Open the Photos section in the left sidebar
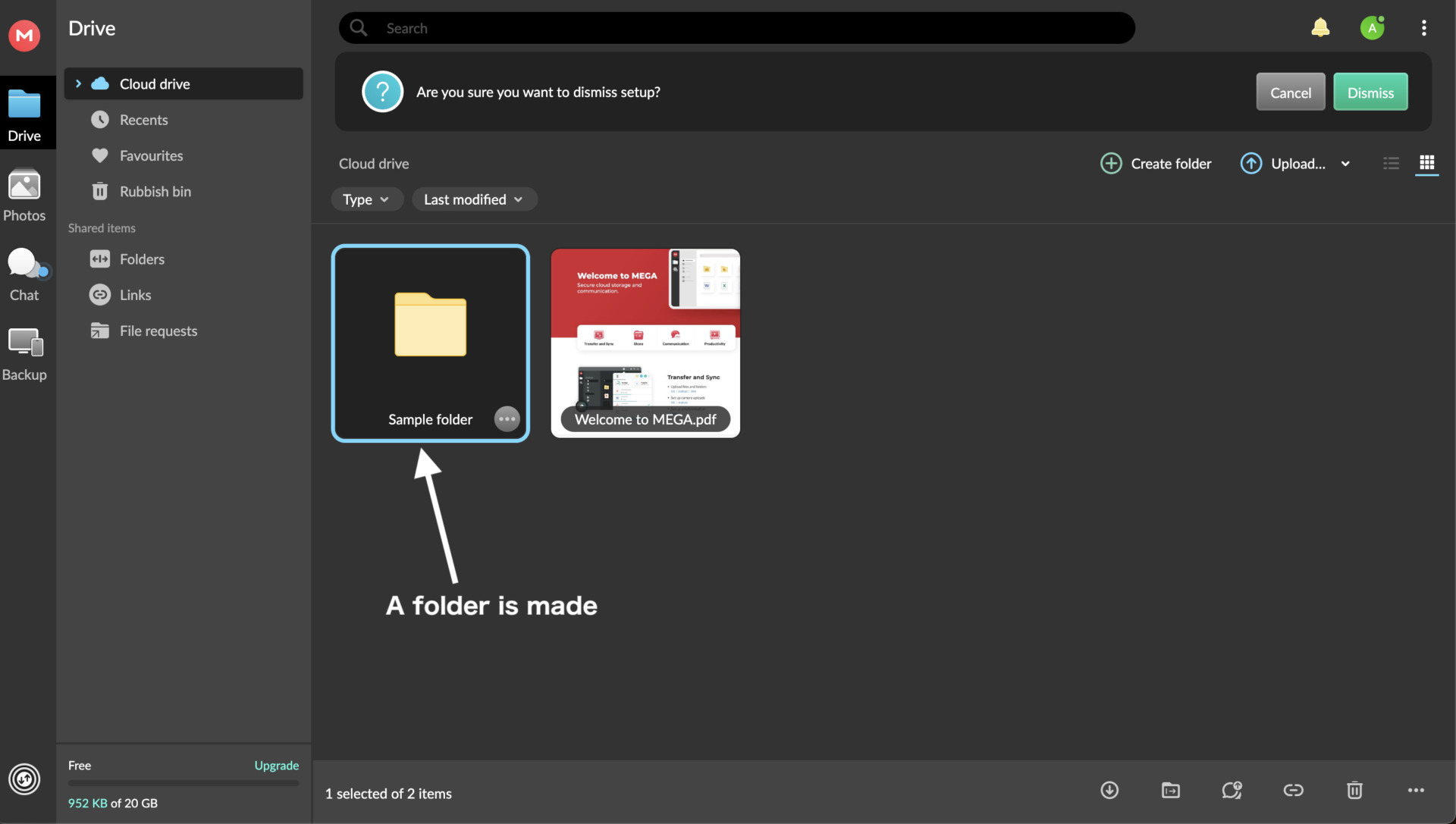1456x824 pixels. pyautogui.click(x=24, y=196)
